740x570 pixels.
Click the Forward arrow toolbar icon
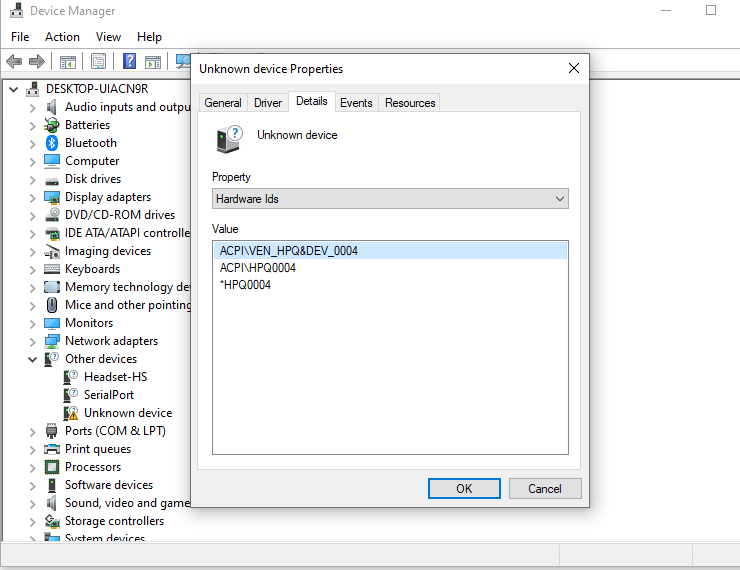coord(37,61)
